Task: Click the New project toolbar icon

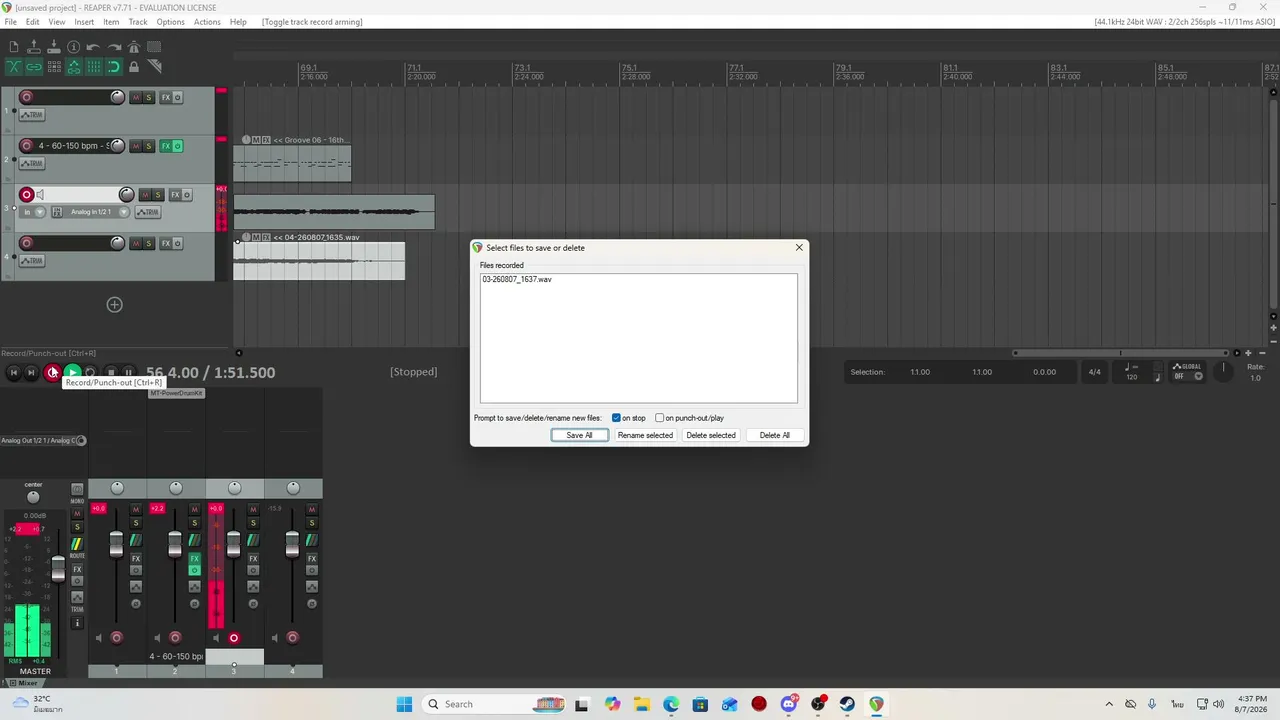Action: pos(14,47)
